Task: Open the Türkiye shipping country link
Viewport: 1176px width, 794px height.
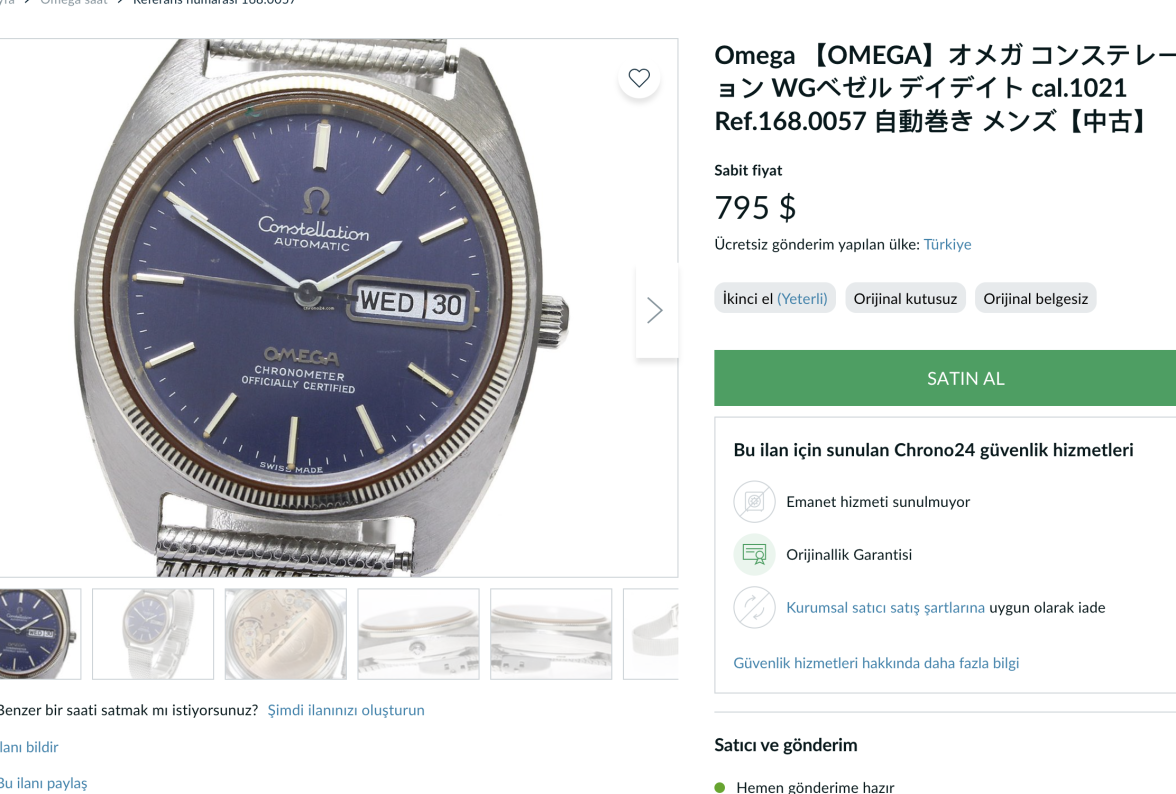Action: (947, 244)
